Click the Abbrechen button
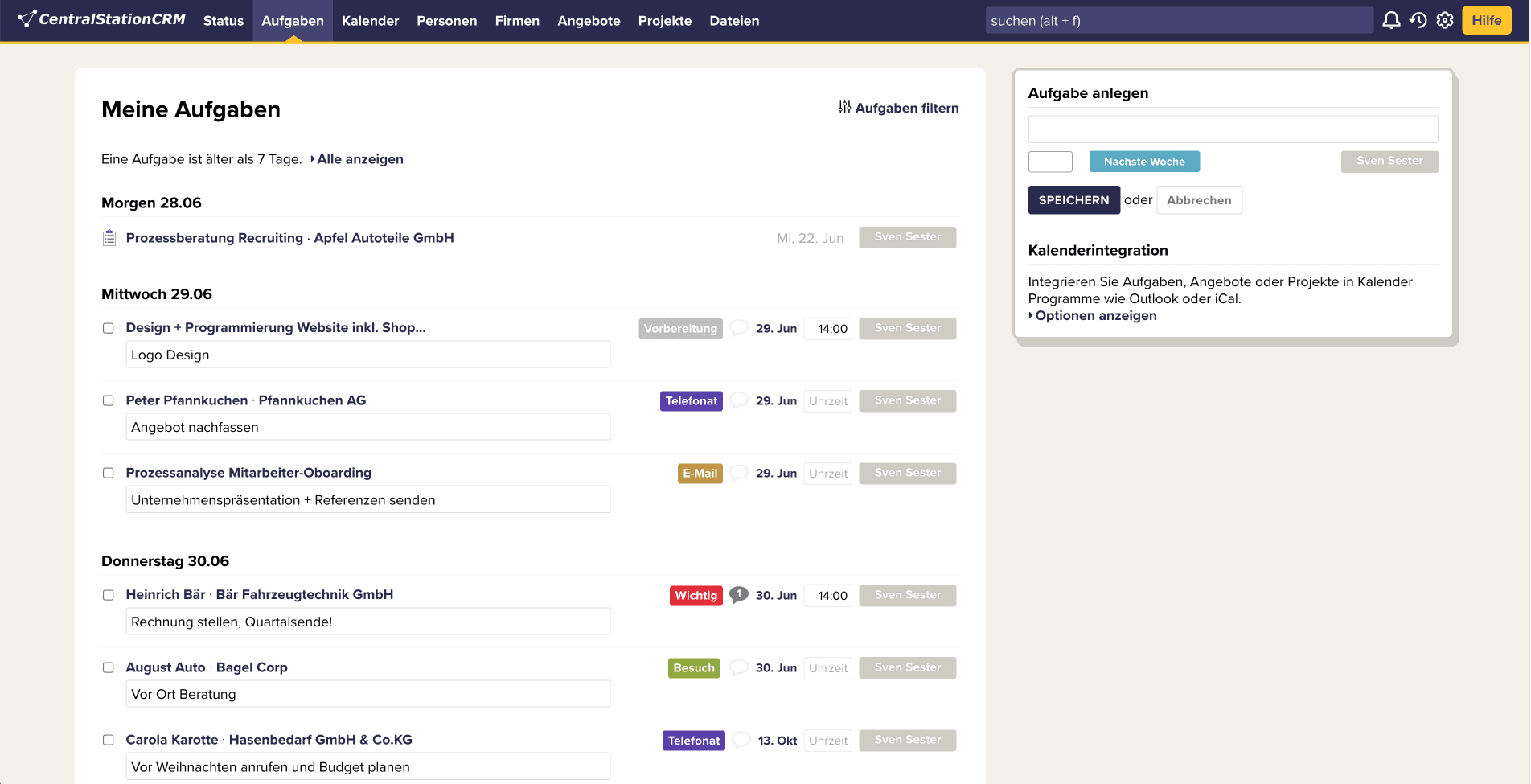 [1198, 200]
